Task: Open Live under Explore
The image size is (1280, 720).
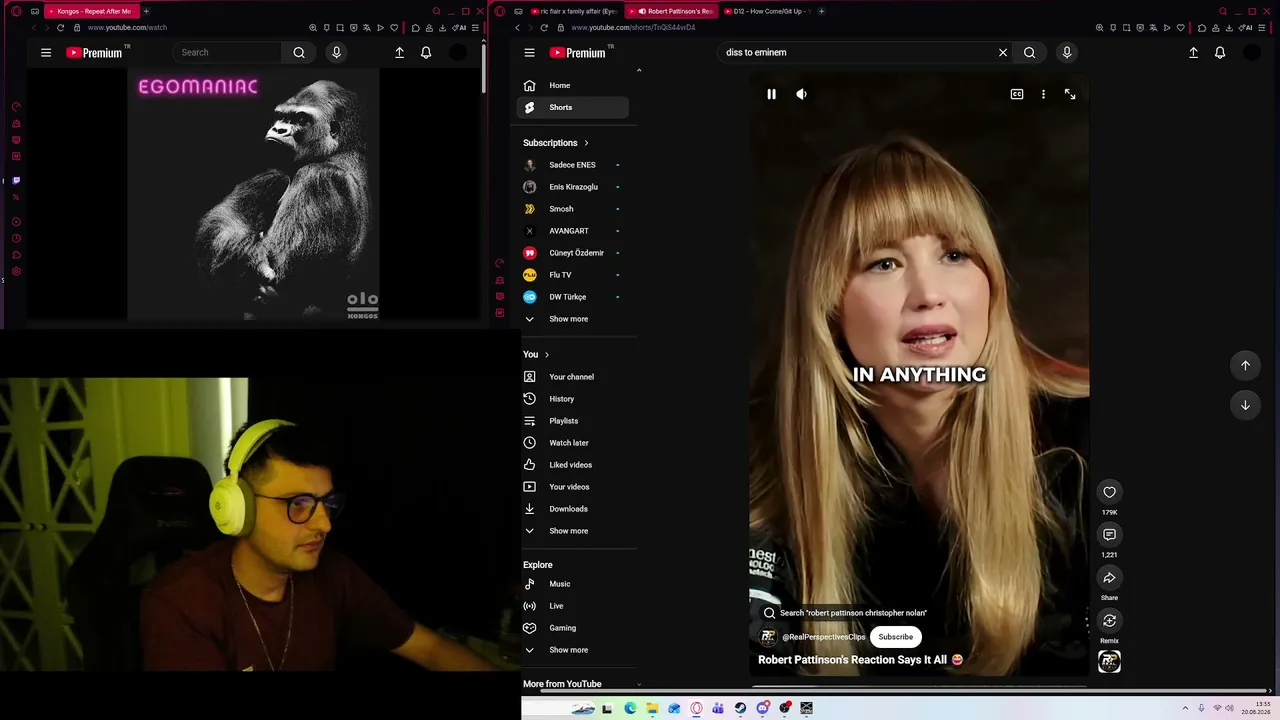Action: click(x=573, y=606)
